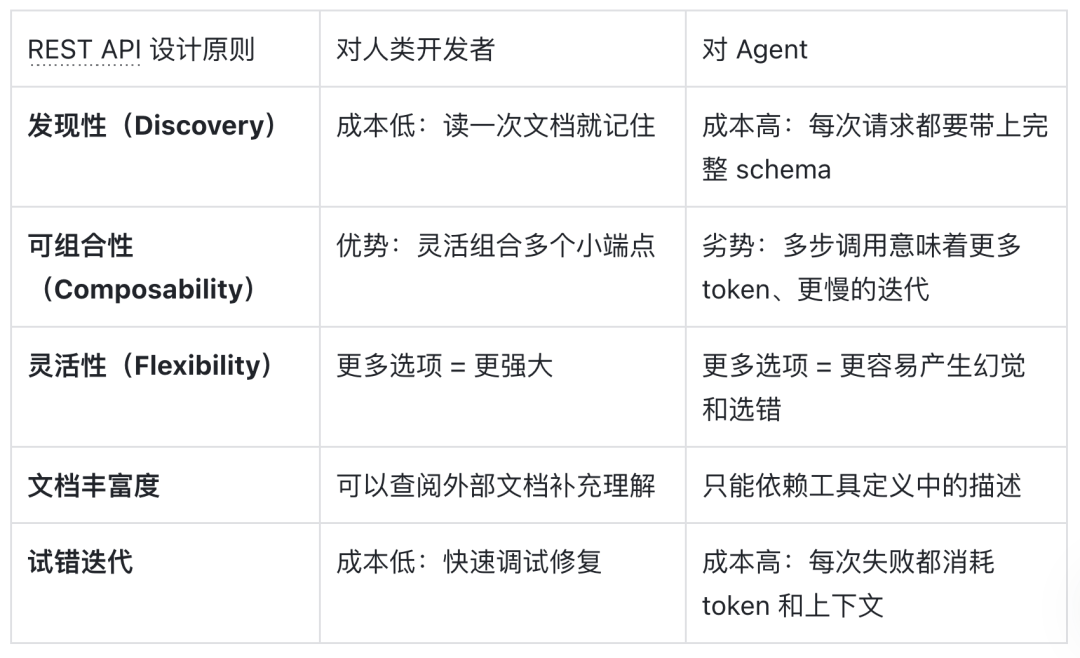The image size is (1080, 658).
Task: Click the bold（Composability）text
Action: point(147,290)
